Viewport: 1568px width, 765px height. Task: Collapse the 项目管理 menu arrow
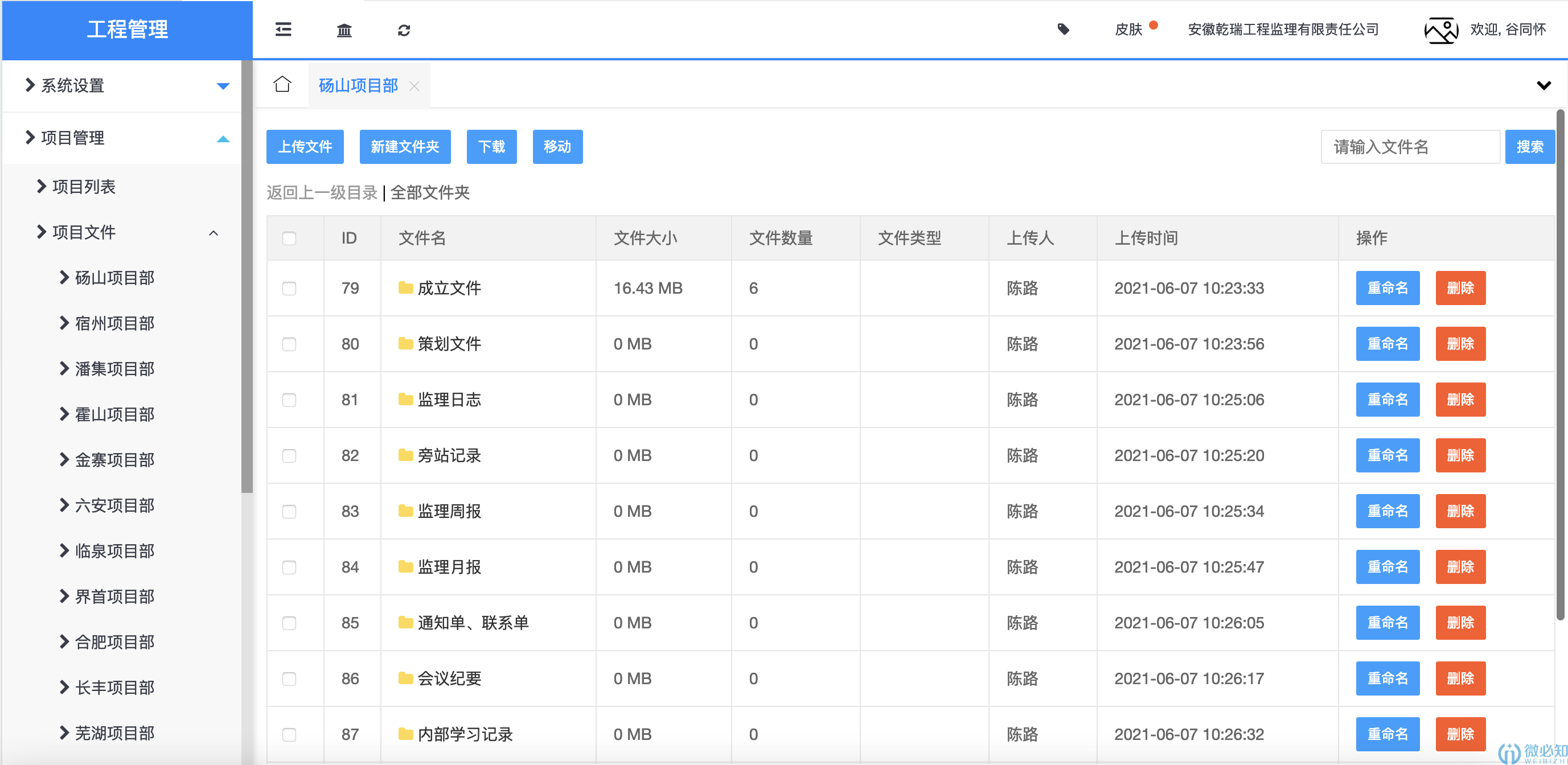pyautogui.click(x=223, y=139)
